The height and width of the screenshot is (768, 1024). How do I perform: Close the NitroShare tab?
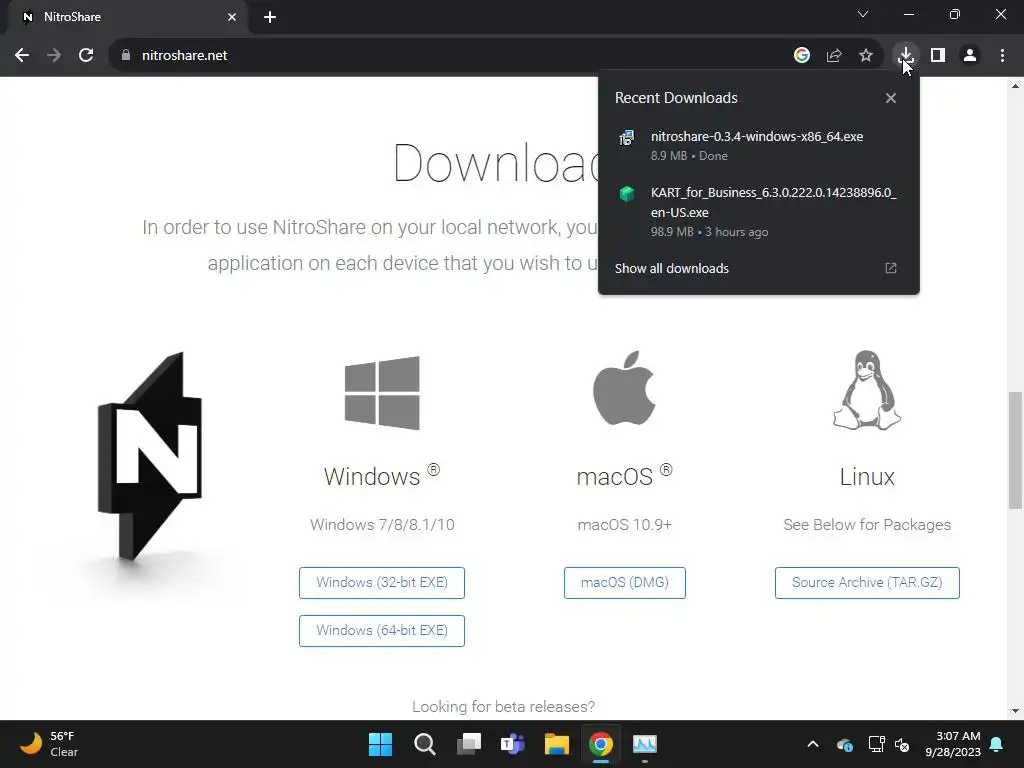(232, 17)
